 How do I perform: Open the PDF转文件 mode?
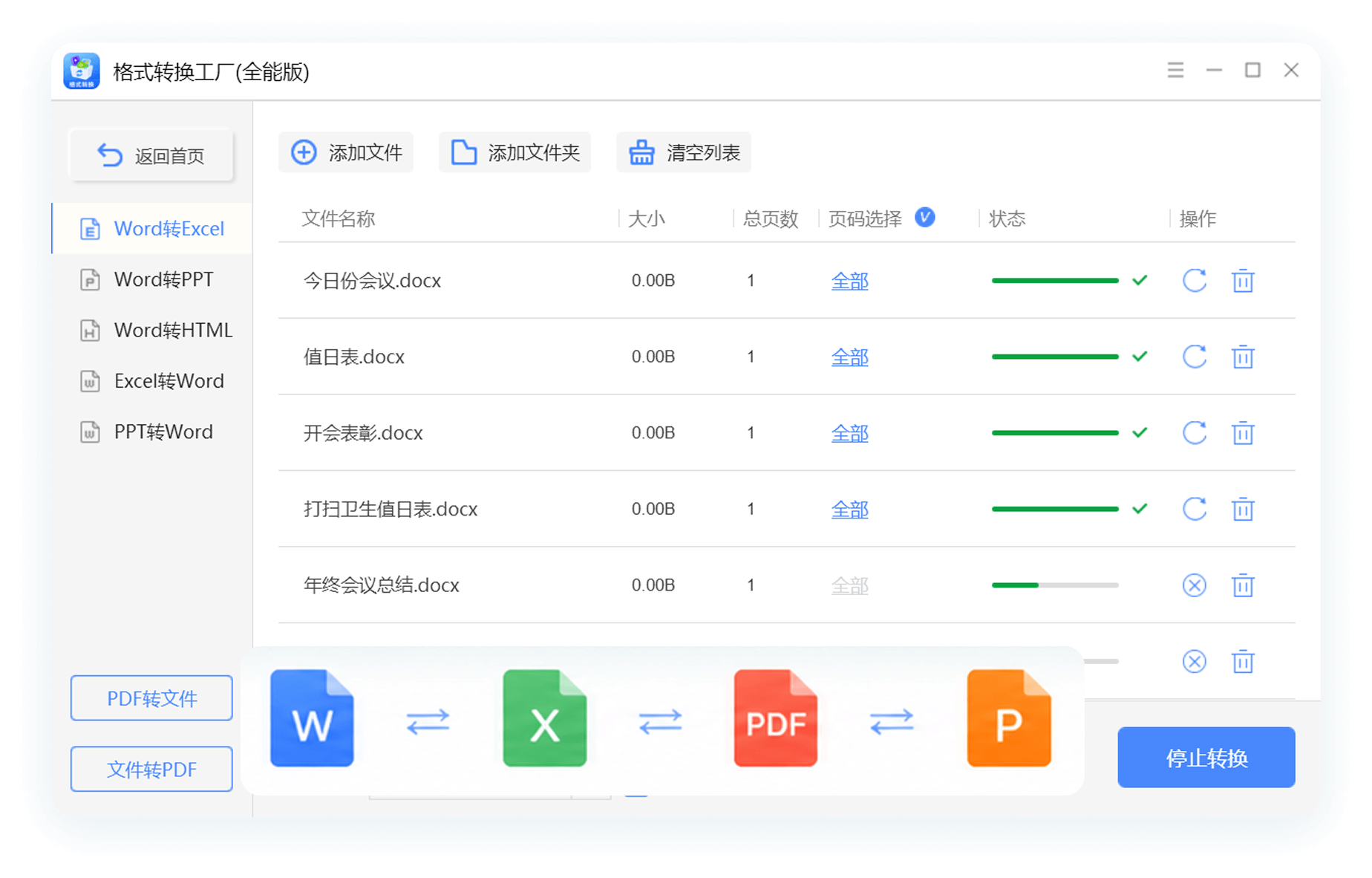[x=151, y=698]
